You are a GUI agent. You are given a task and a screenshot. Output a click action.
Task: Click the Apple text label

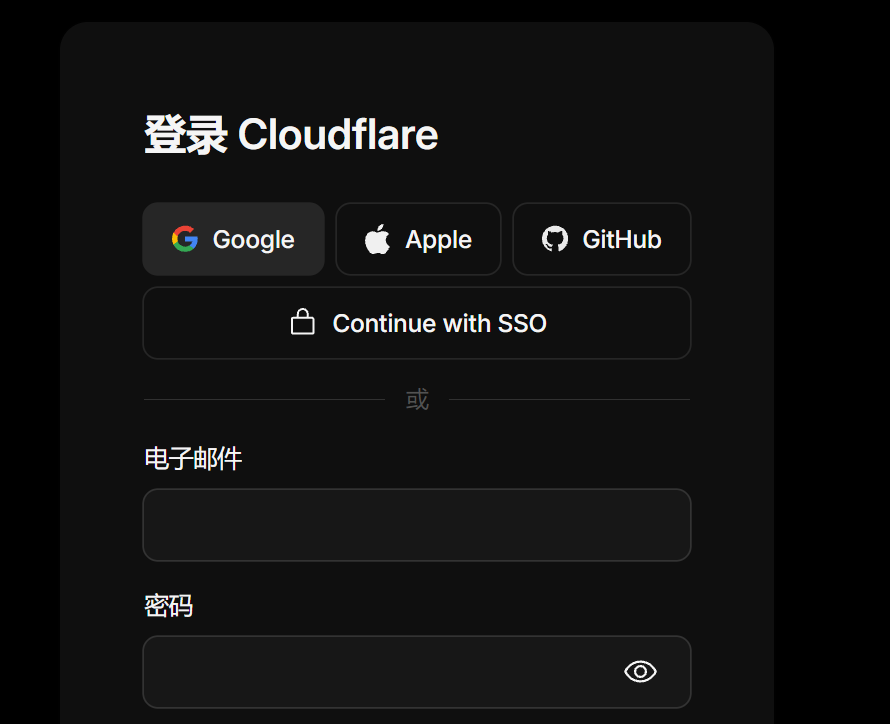(439, 240)
